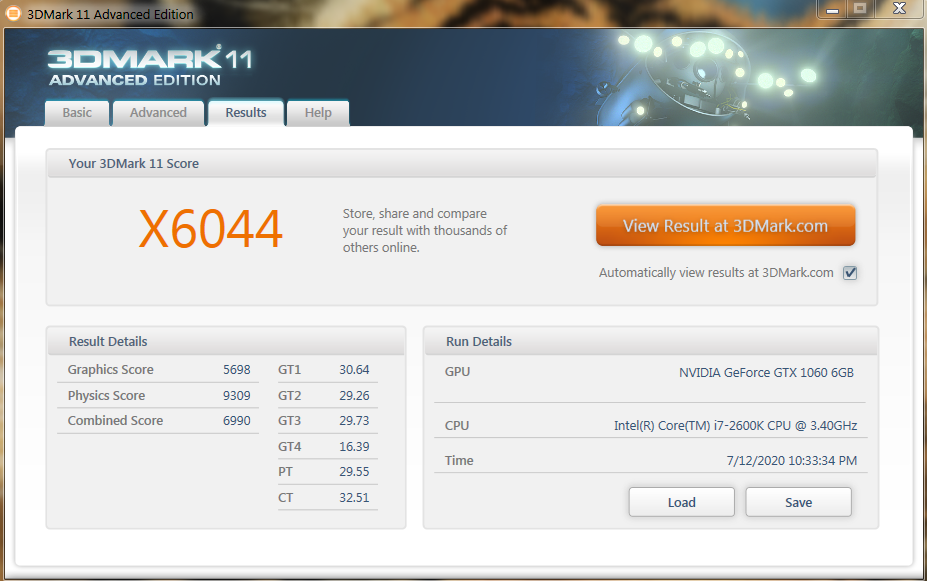Click the GT3 result 29.73
The image size is (927, 581).
click(x=354, y=421)
